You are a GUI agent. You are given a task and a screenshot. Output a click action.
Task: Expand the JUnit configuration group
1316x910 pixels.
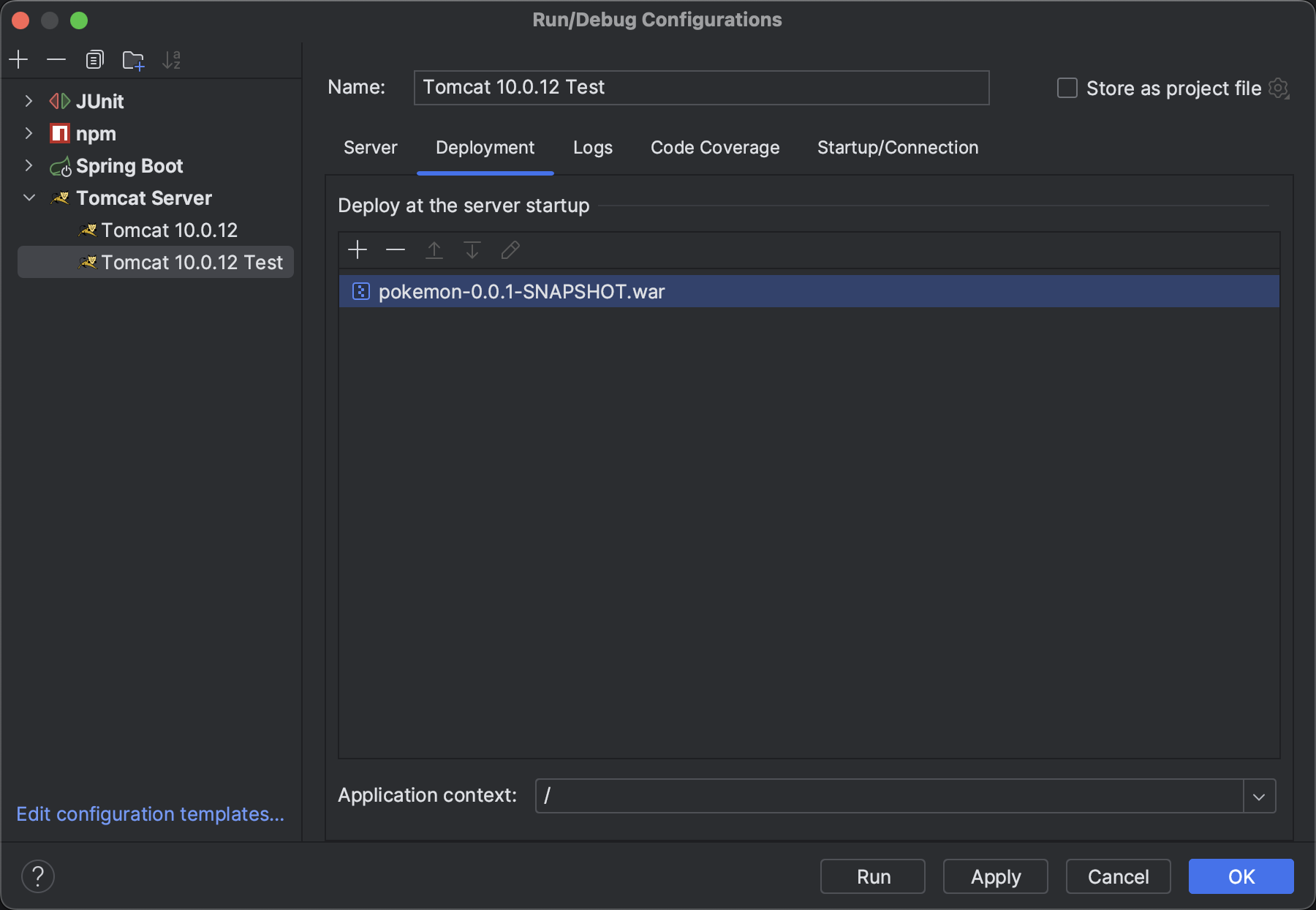tap(29, 101)
